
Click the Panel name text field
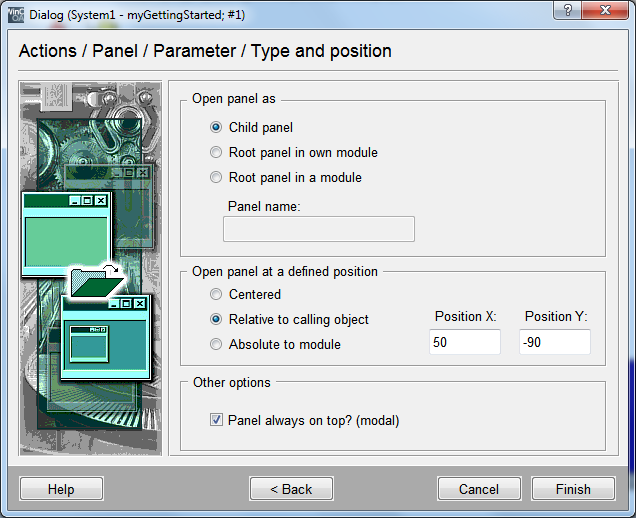pos(318,230)
